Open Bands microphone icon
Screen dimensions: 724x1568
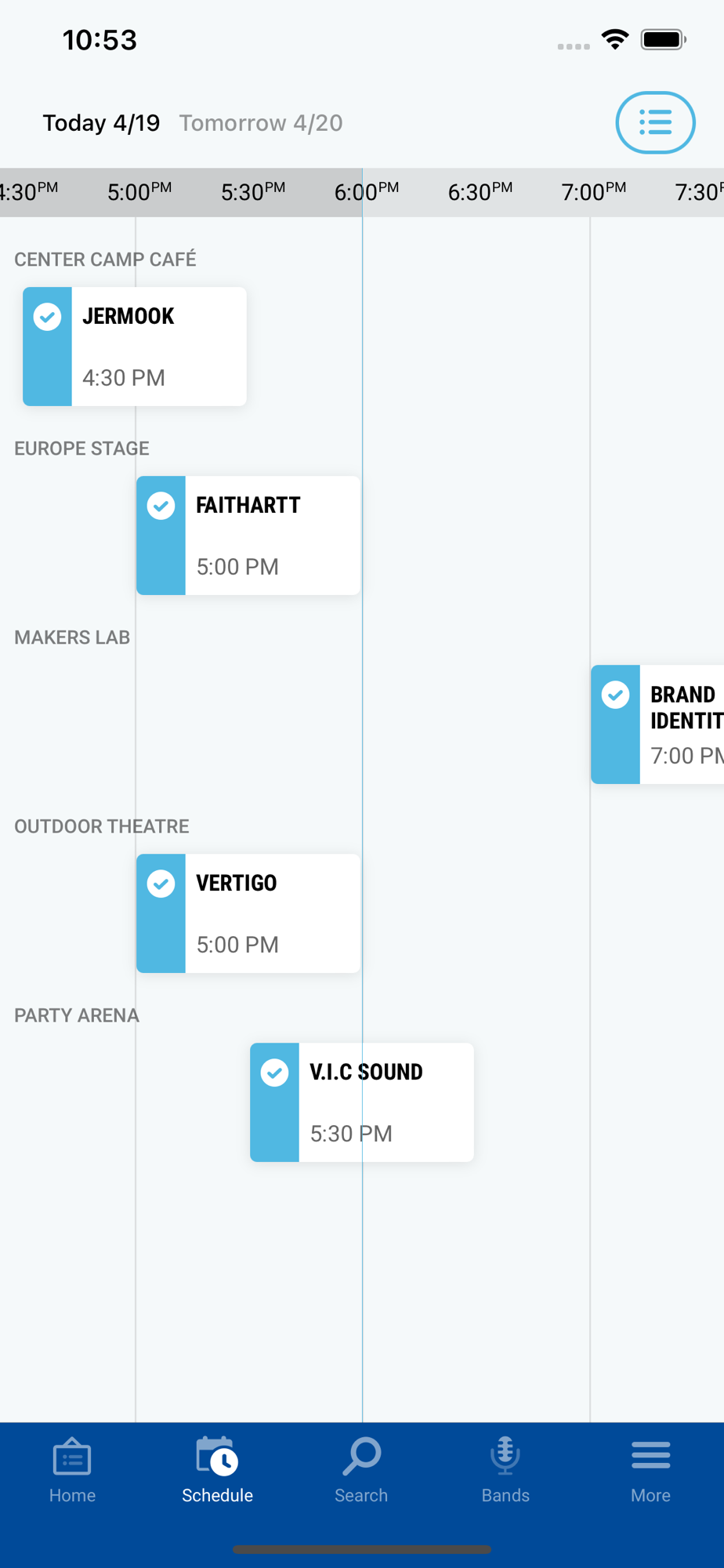coord(505,1457)
